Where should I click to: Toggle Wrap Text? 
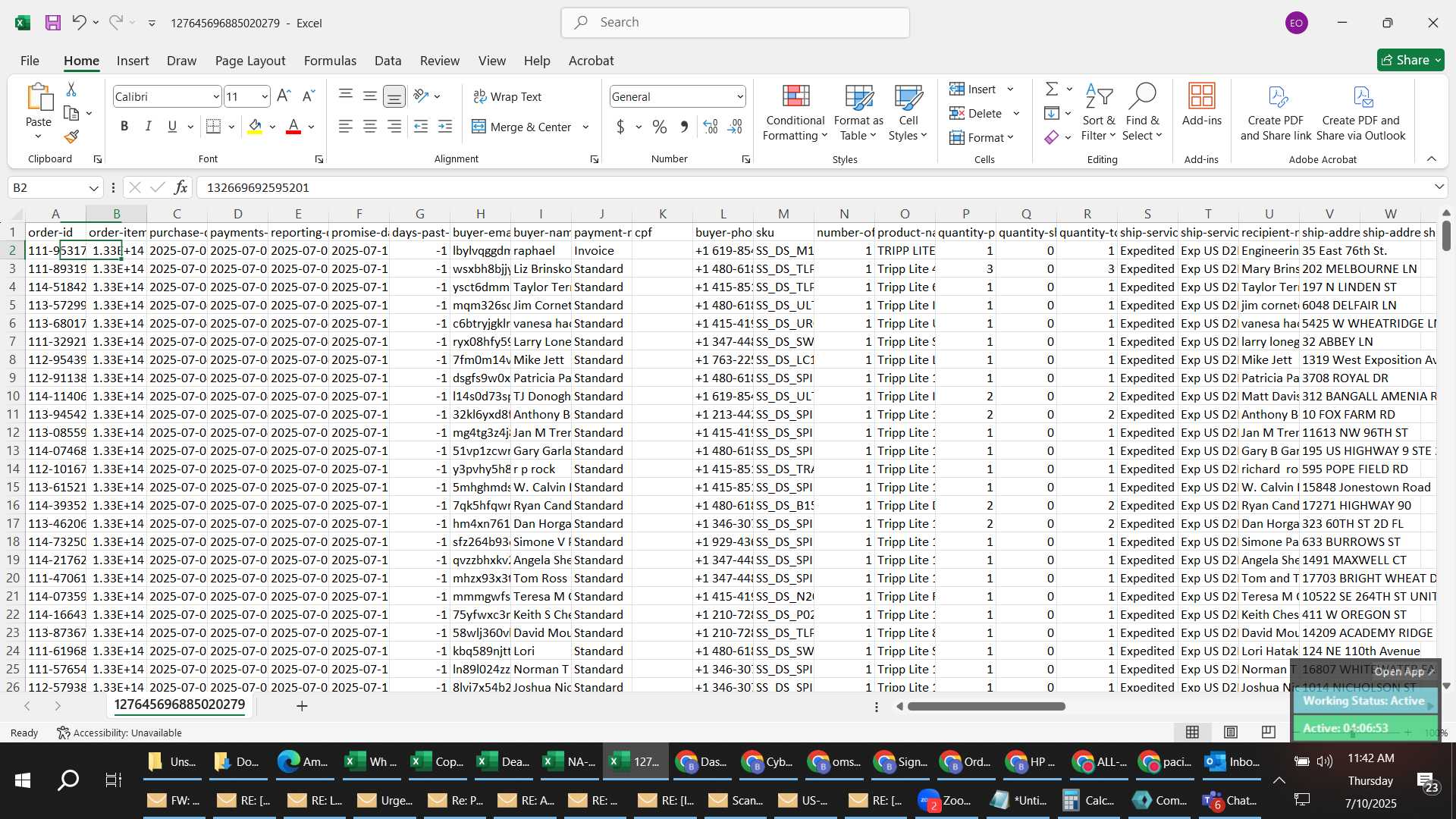pyautogui.click(x=507, y=96)
